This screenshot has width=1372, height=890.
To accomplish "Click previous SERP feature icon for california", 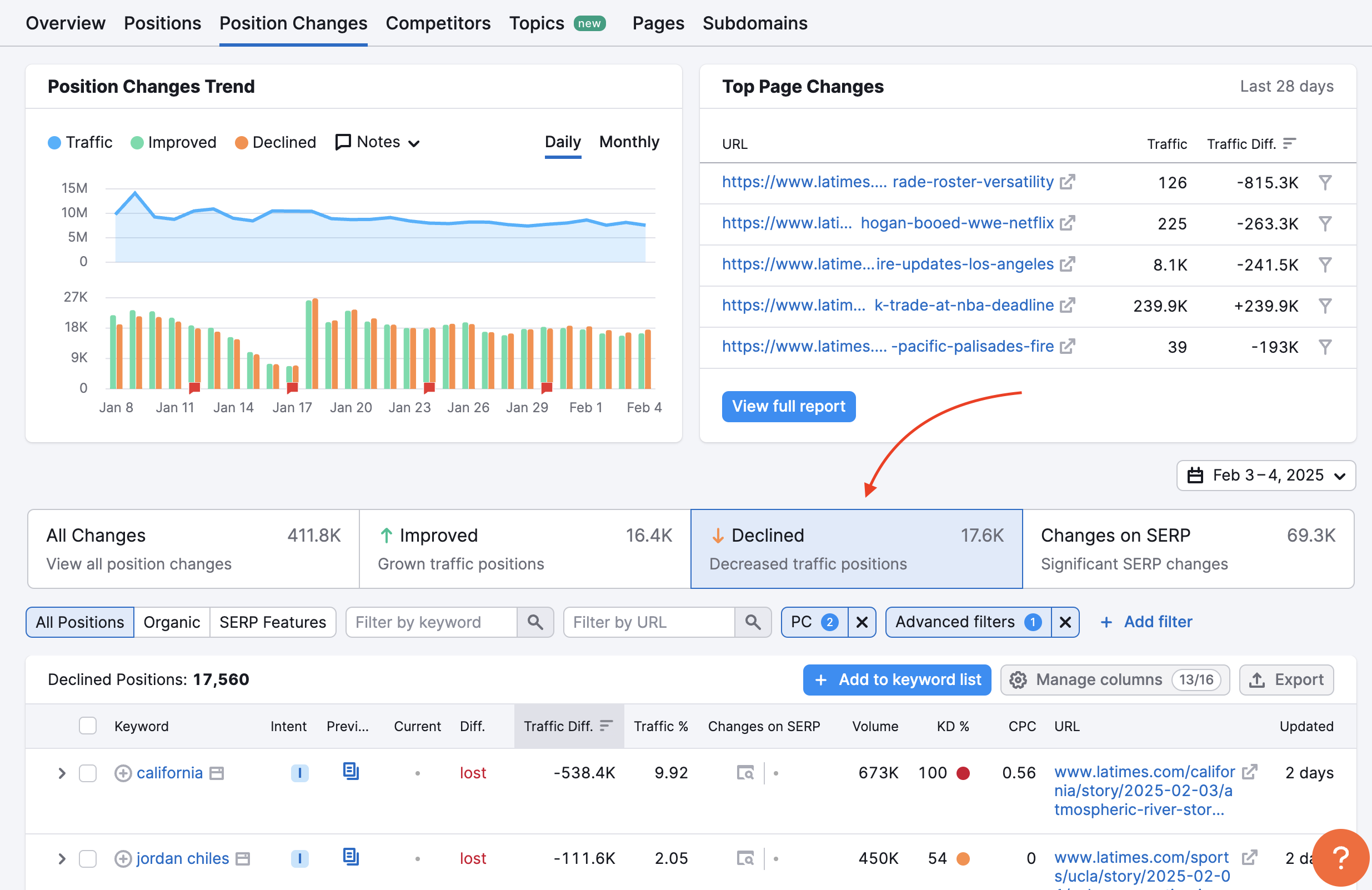I will [350, 771].
